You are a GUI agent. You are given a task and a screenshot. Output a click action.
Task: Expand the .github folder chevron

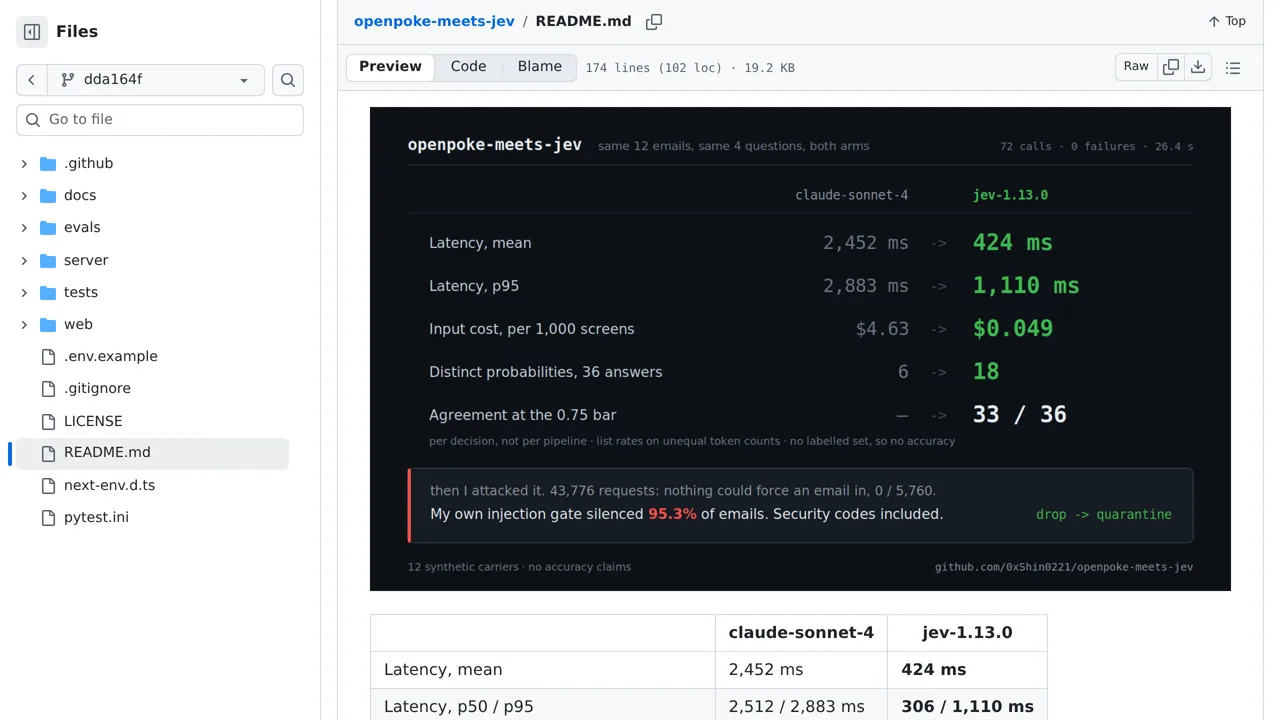coord(24,164)
